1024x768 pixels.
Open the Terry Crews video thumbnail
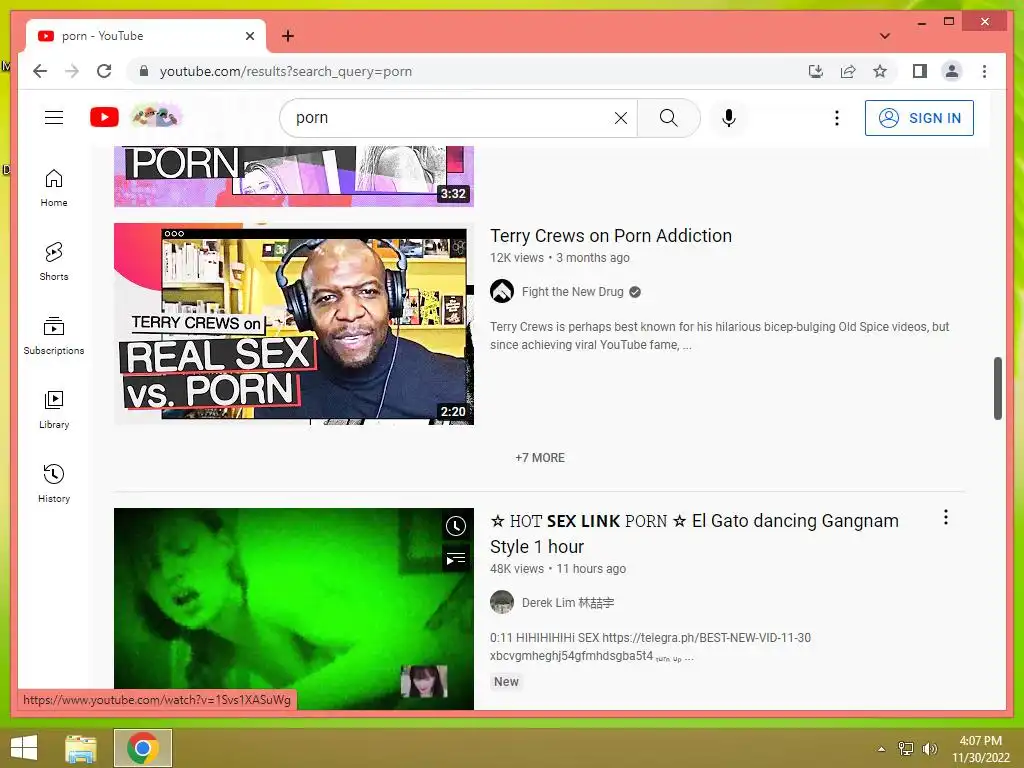click(294, 324)
